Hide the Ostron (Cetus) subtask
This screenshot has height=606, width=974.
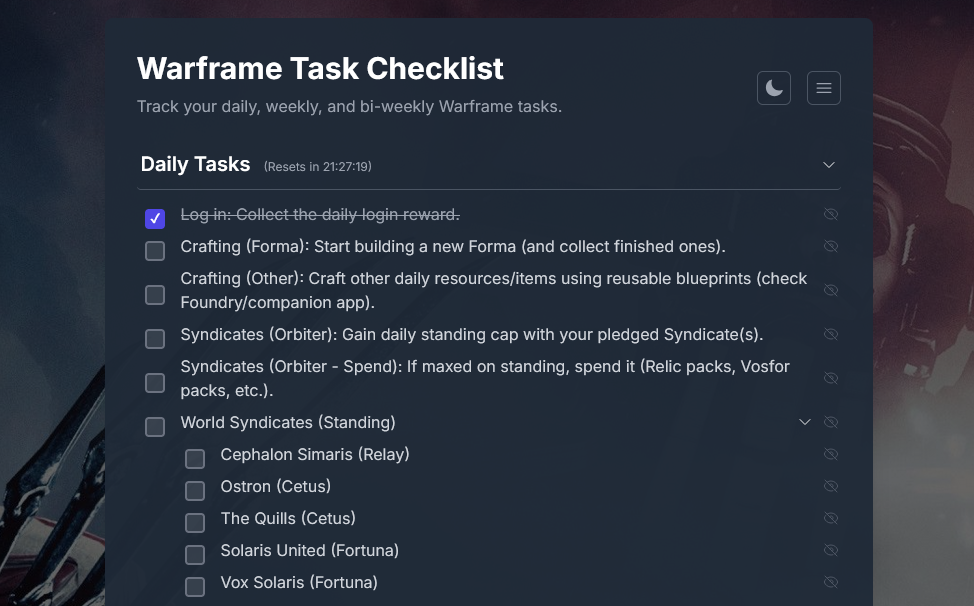(x=831, y=486)
